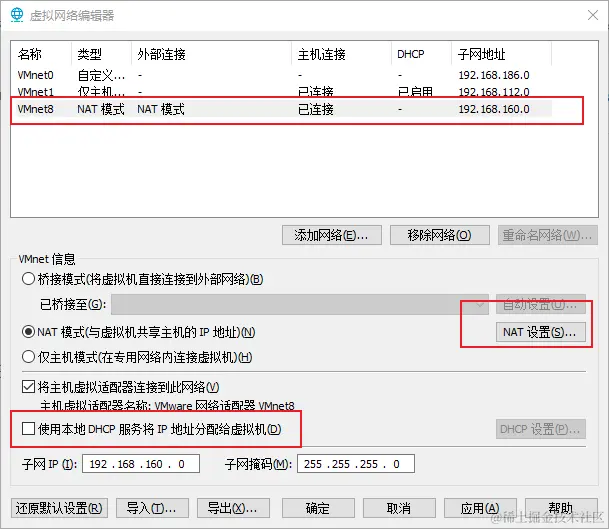This screenshot has height=529, width=609.
Task: Select the NAT 模式 radio button
Action: [28, 332]
